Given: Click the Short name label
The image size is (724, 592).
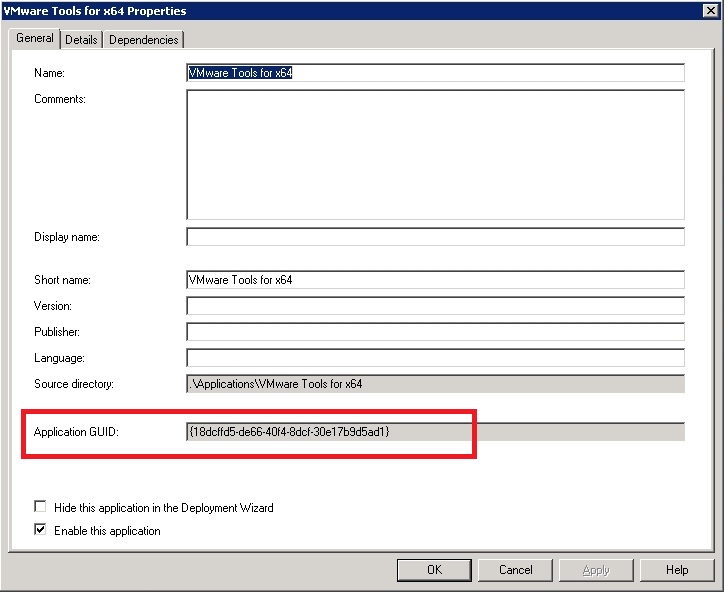Looking at the screenshot, I should click(62, 280).
